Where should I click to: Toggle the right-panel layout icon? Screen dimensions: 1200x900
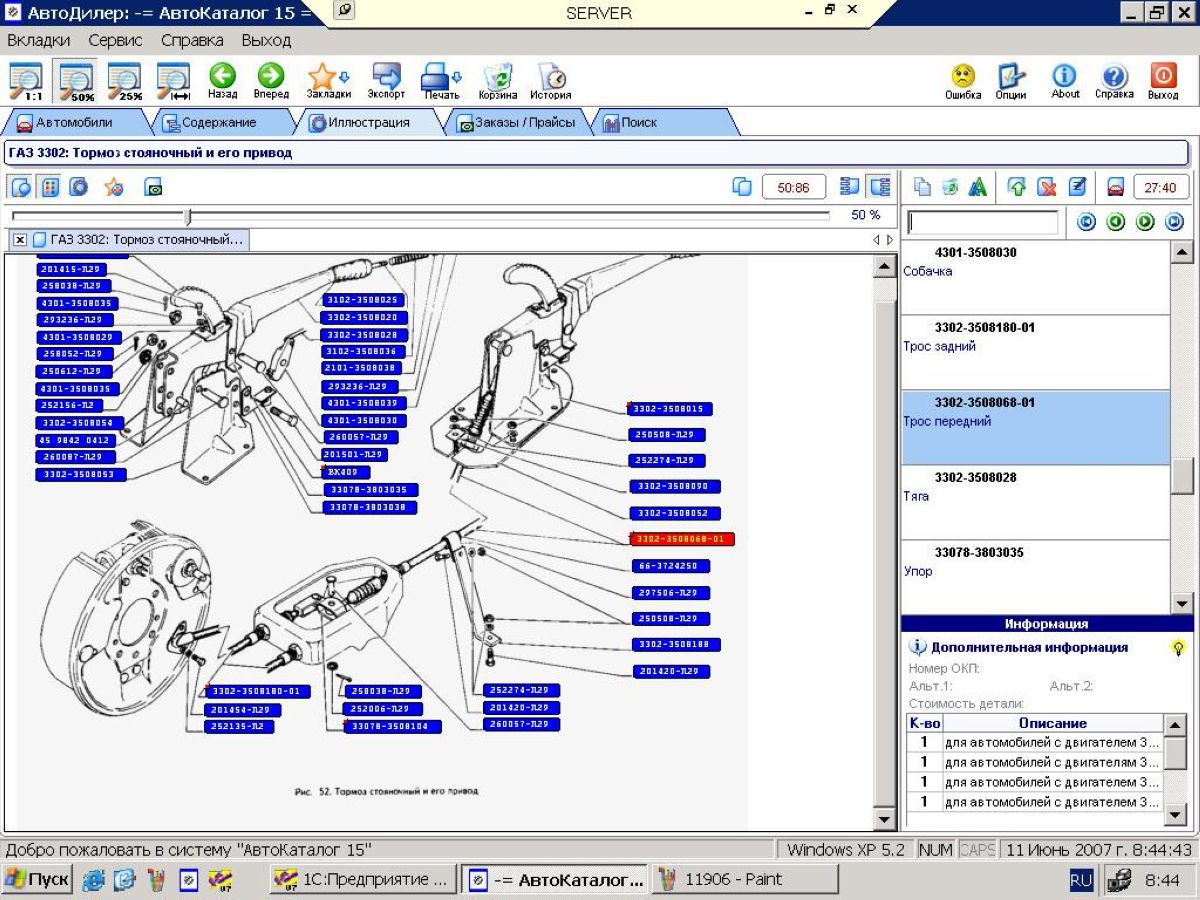coord(879,187)
